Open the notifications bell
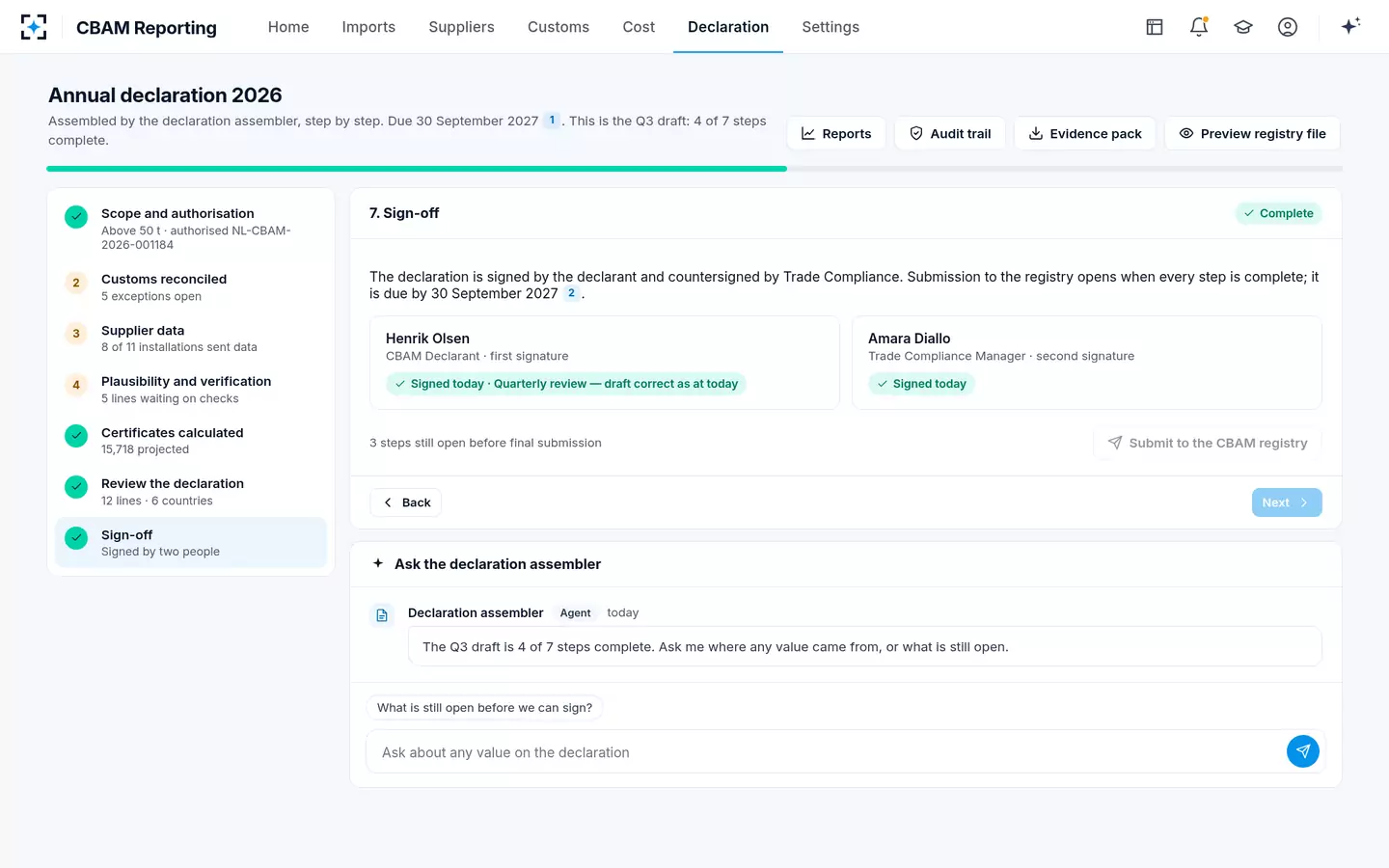This screenshot has width=1389, height=868. (x=1199, y=27)
